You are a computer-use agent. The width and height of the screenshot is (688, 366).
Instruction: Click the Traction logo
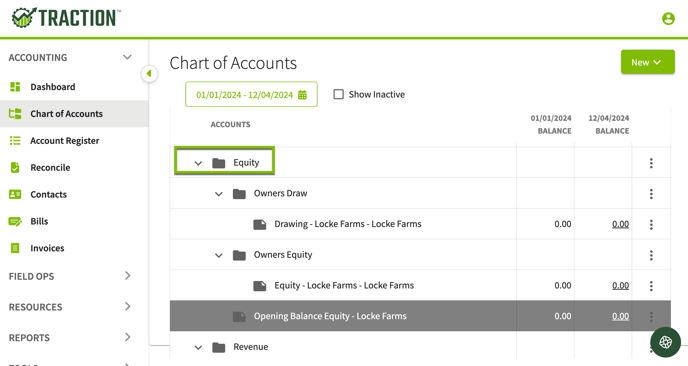pyautogui.click(x=66, y=18)
